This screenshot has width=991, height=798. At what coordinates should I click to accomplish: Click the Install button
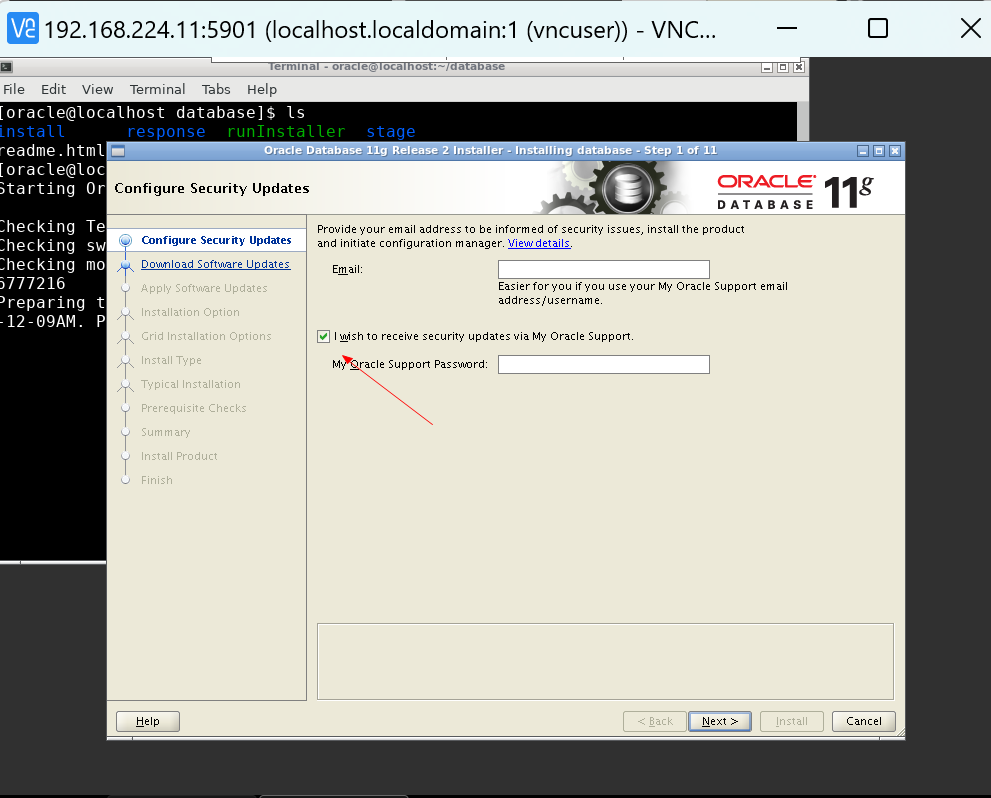(x=792, y=722)
